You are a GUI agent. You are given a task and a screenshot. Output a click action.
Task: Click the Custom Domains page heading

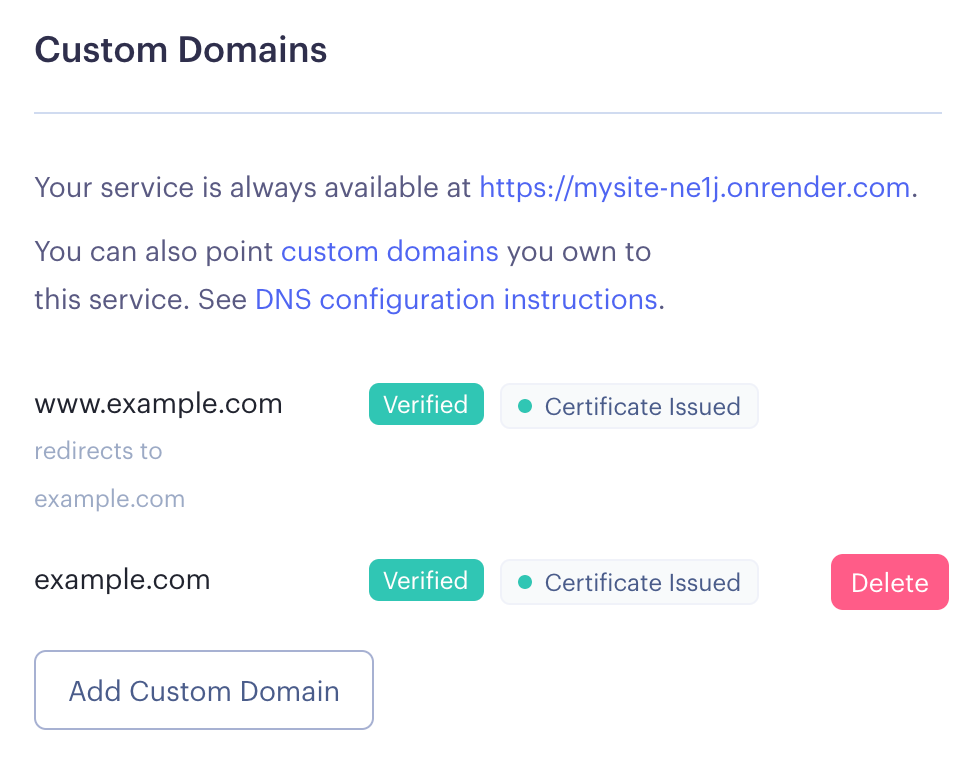[180, 49]
